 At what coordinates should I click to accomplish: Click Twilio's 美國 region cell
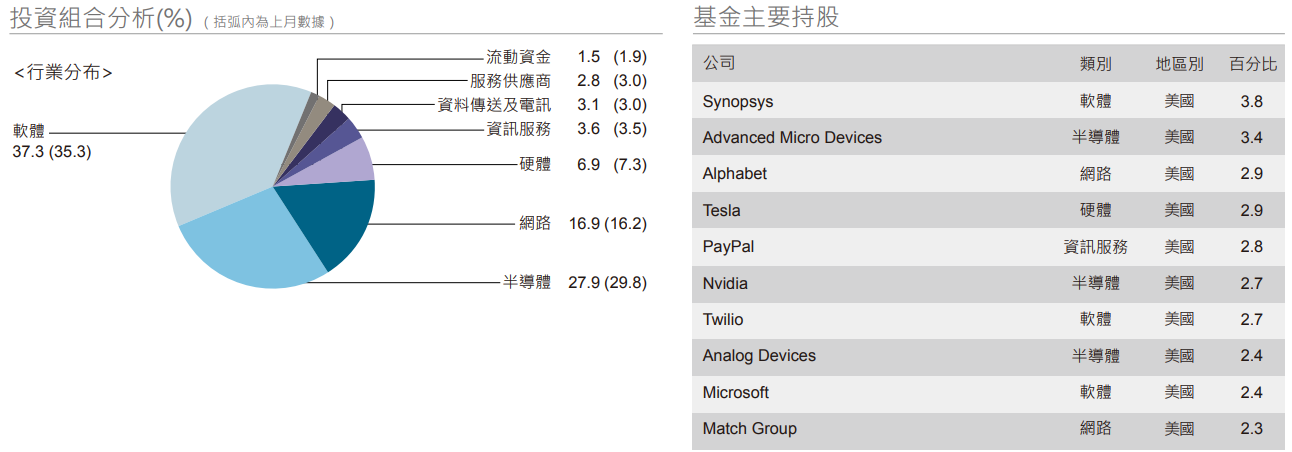click(x=1179, y=319)
